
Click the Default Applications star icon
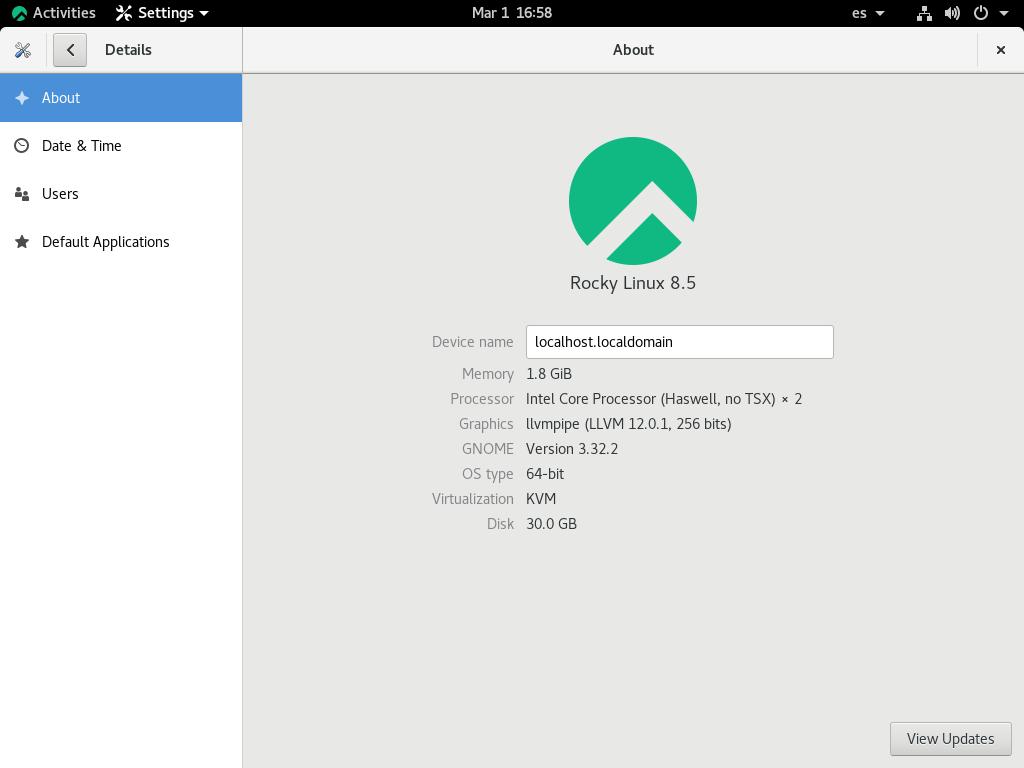pyautogui.click(x=22, y=242)
